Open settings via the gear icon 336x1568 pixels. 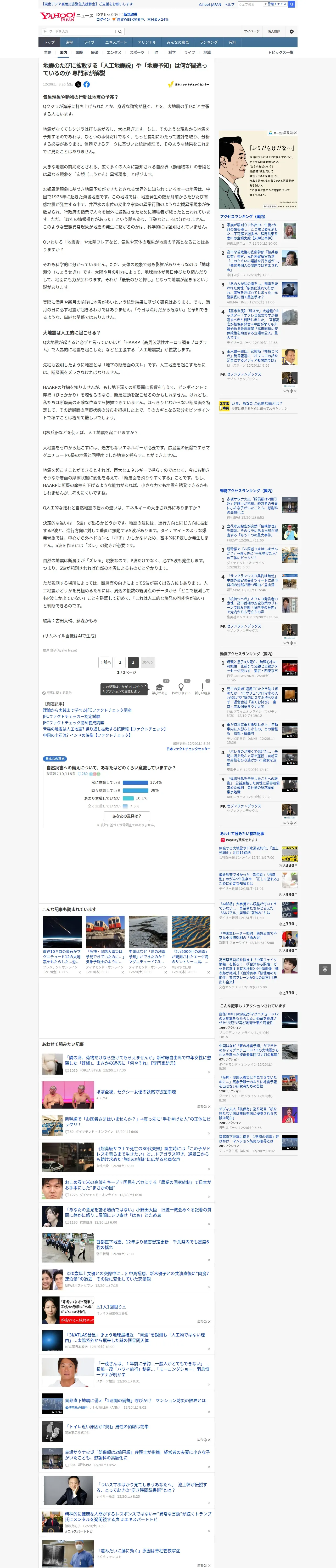292,32
